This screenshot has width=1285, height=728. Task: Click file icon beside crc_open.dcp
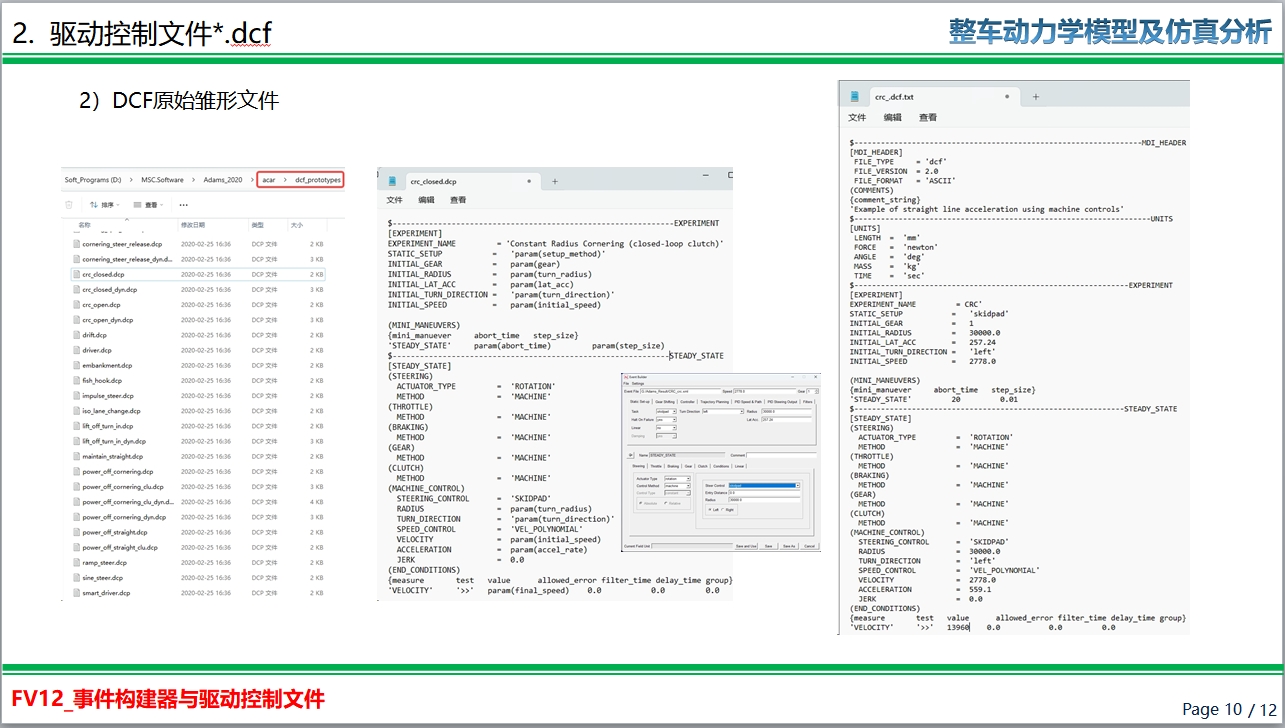coord(76,305)
